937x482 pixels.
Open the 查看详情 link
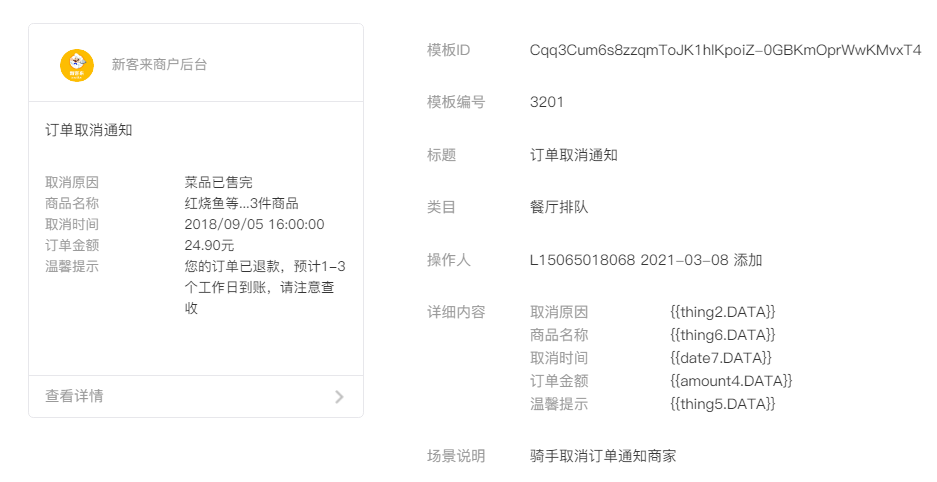coord(74,396)
